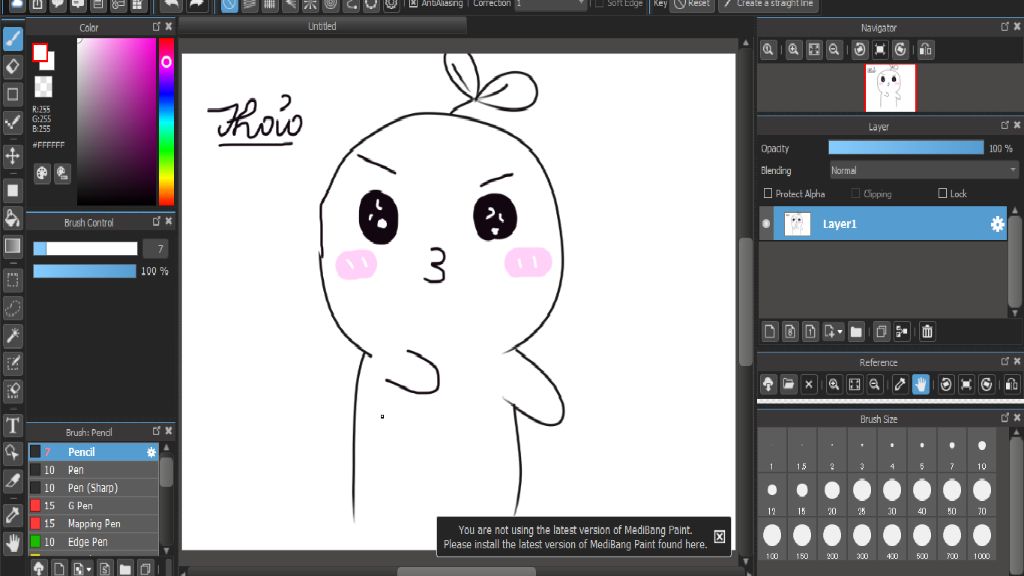The width and height of the screenshot is (1024, 576).
Task: Toggle the Lock checkbox for the layer
Action: tap(942, 193)
